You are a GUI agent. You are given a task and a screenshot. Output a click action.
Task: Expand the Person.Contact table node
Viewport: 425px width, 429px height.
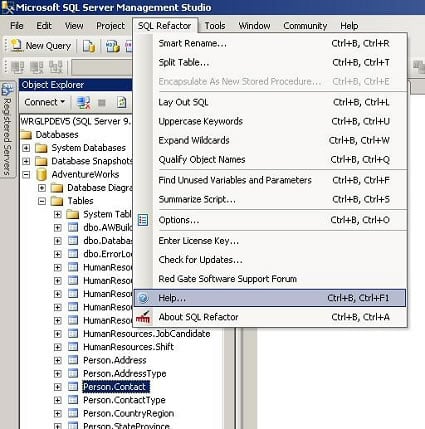coord(58,387)
